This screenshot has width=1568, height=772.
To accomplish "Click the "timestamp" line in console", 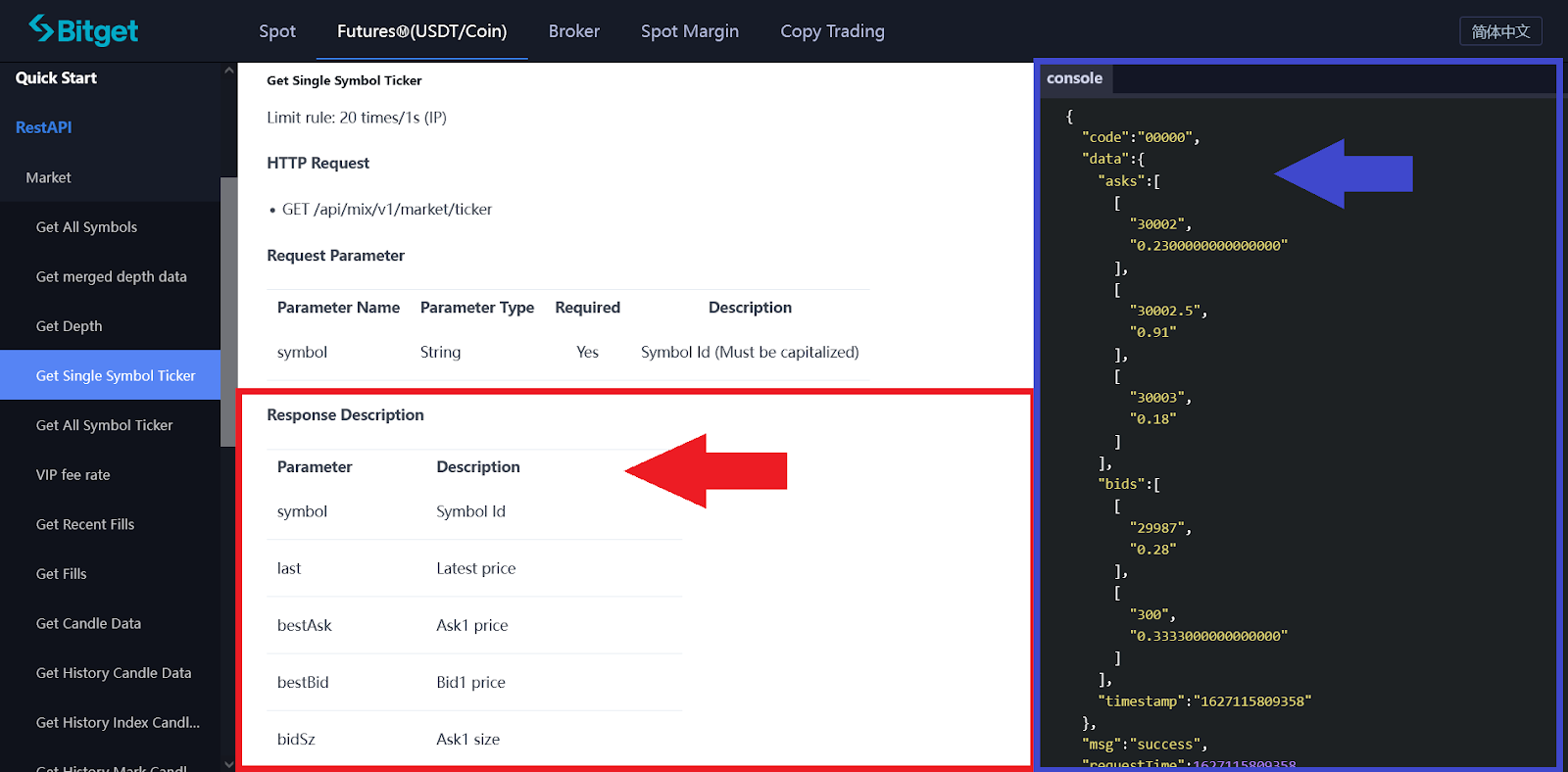I will (1204, 701).
